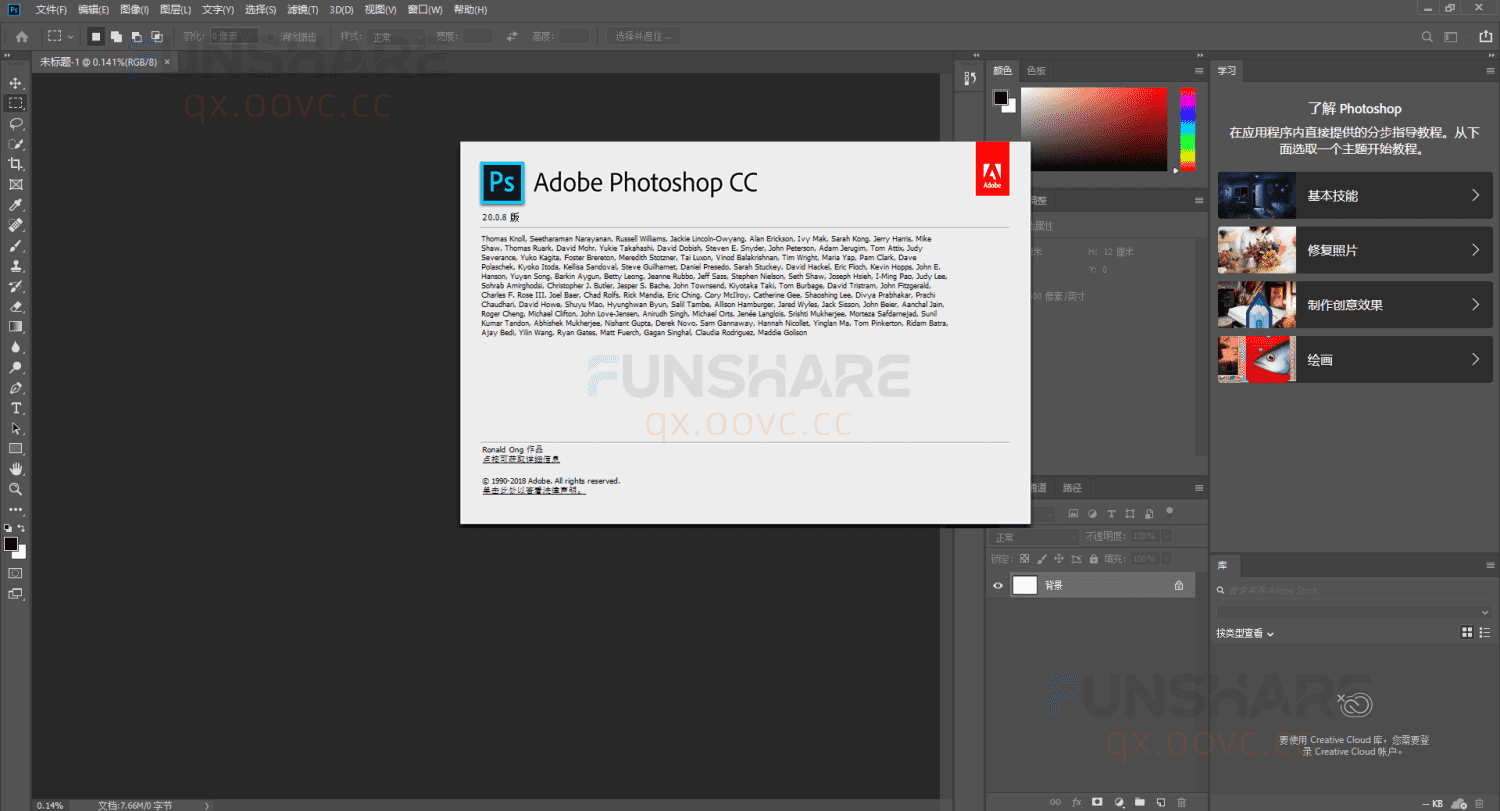Image resolution: width=1500 pixels, height=811 pixels.
Task: Open the 制作创意效果 tutorial card
Action: pos(1355,304)
